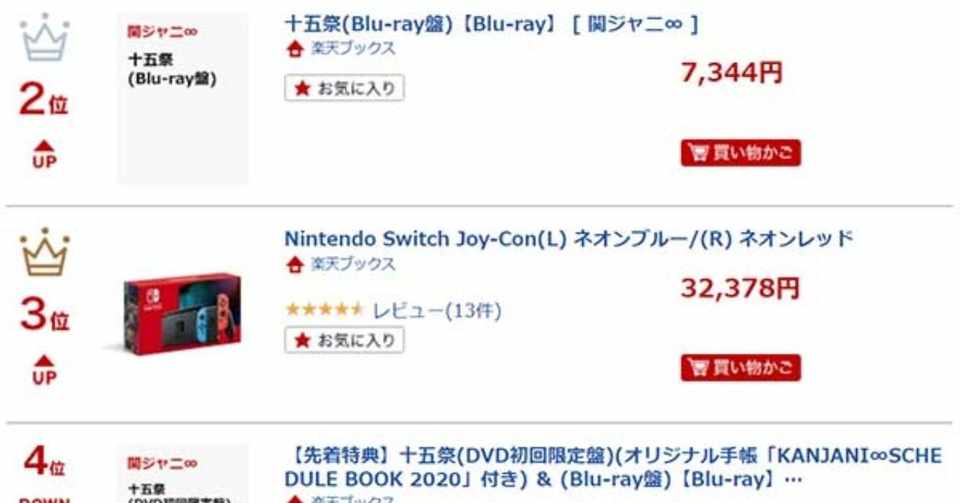Image resolution: width=960 pixels, height=503 pixels.
Task: Click the rank 4 十五祭 DVD placeholder thumbnail
Action: point(183,476)
